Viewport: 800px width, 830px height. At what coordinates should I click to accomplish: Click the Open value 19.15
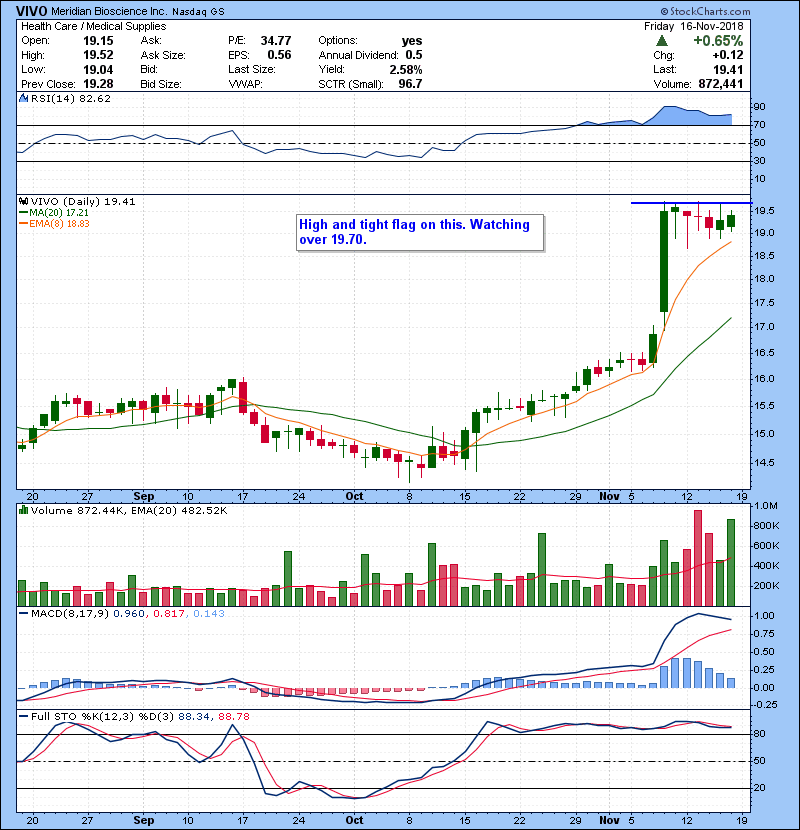[98, 41]
